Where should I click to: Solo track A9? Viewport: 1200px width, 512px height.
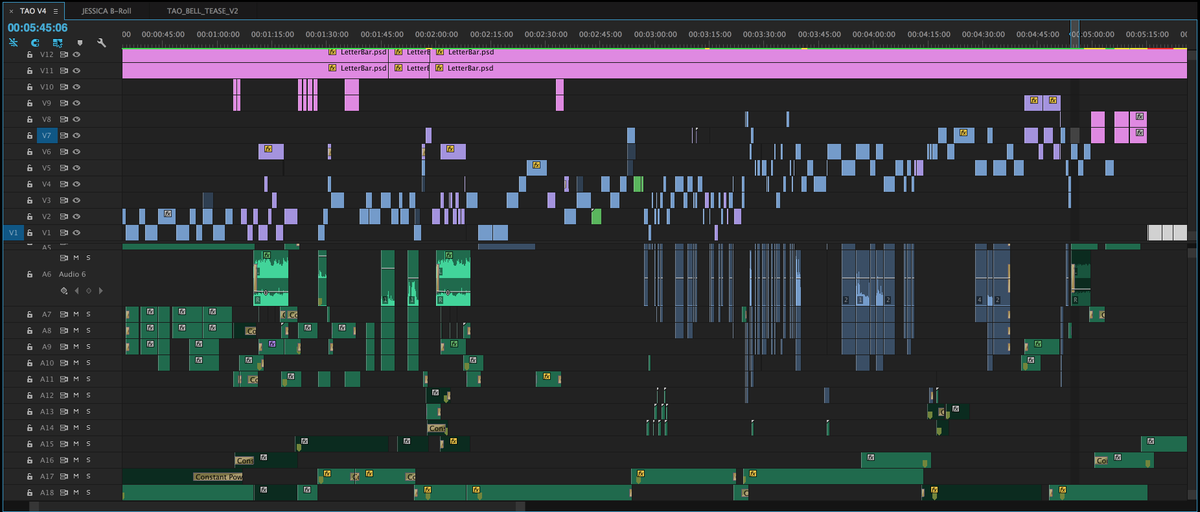[x=88, y=347]
